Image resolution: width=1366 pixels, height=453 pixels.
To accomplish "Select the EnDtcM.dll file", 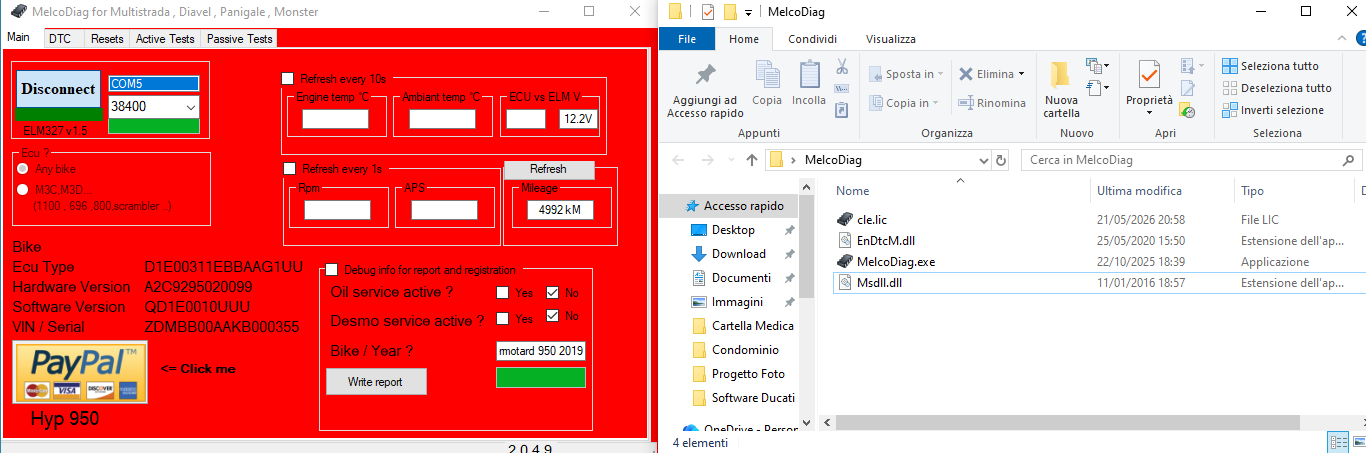I will coord(885,240).
